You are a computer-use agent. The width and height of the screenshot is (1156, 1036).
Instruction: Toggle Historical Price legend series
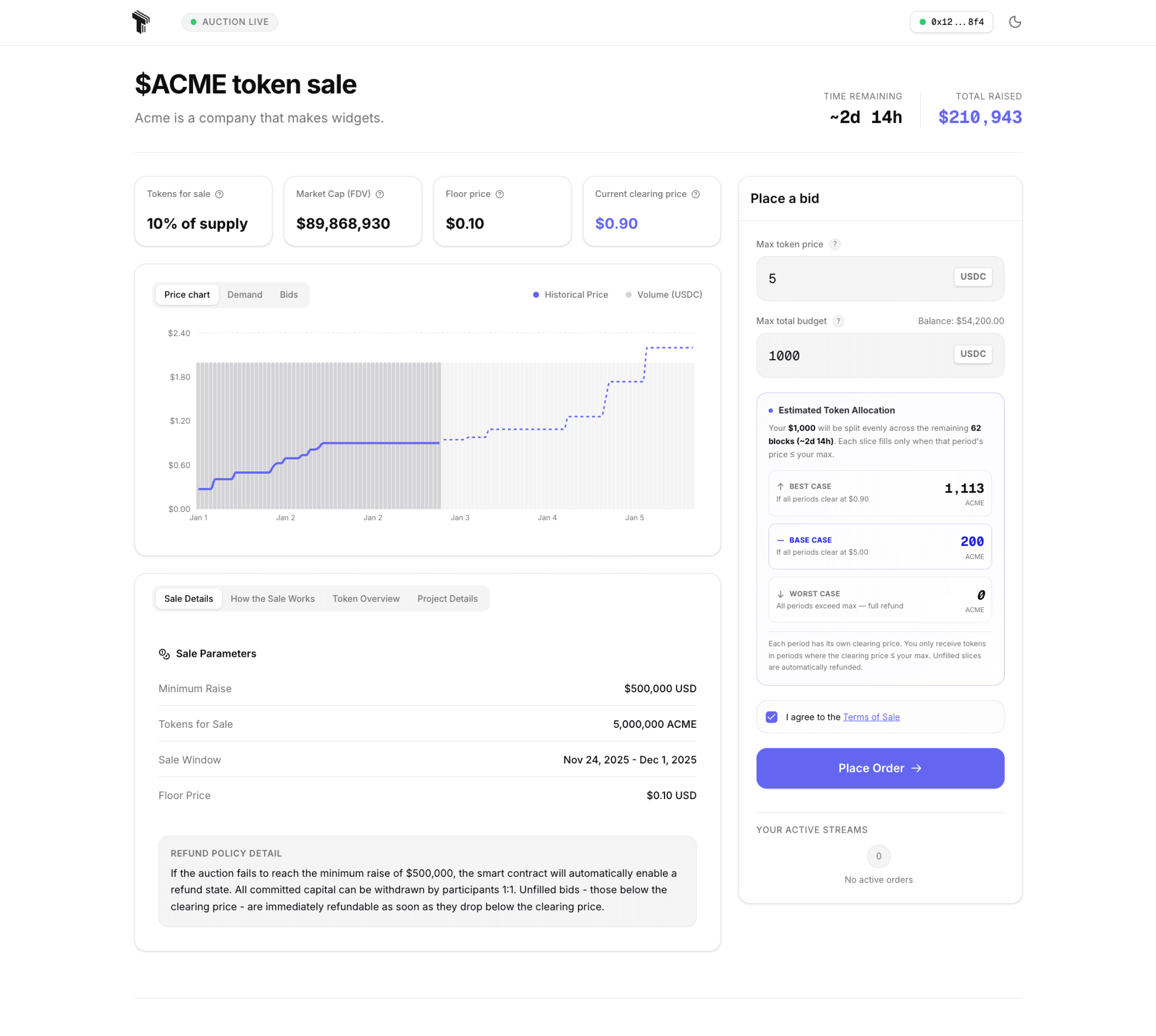click(570, 294)
